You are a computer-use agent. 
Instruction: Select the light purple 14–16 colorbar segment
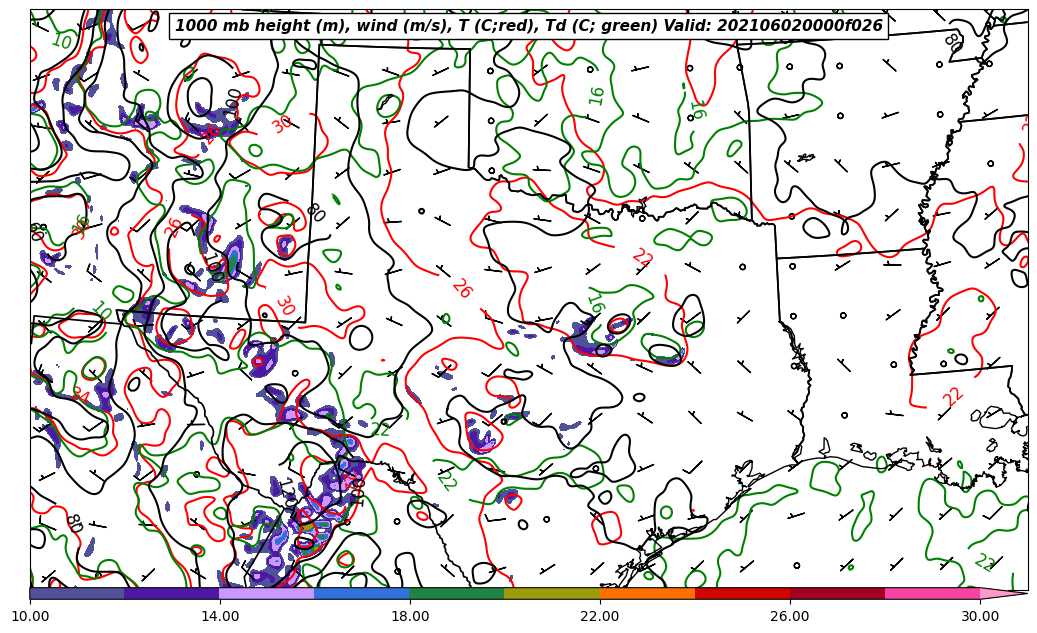pyautogui.click(x=267, y=593)
